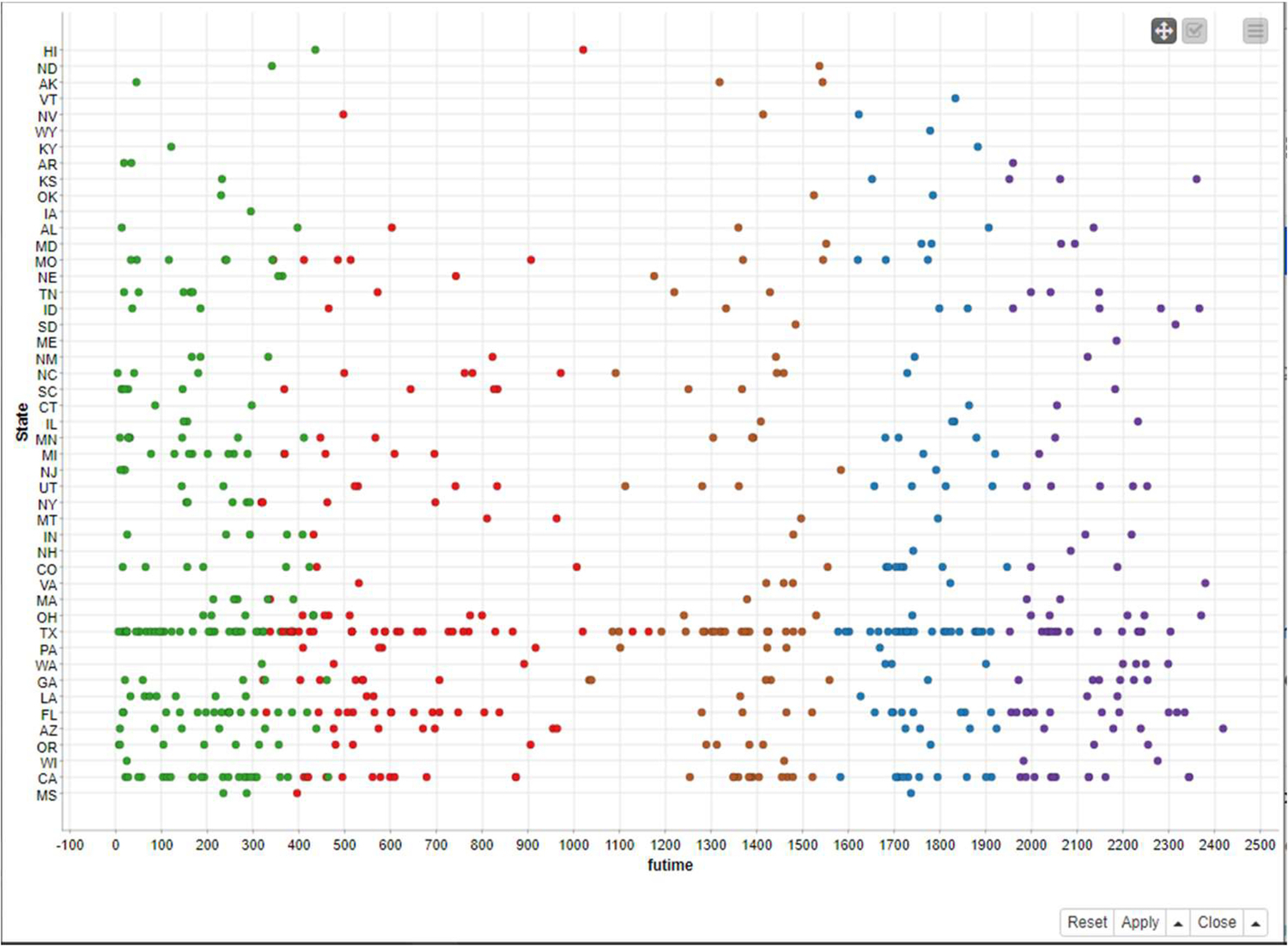Click the '700' x-axis tick label
1288x946 pixels.
(436, 846)
